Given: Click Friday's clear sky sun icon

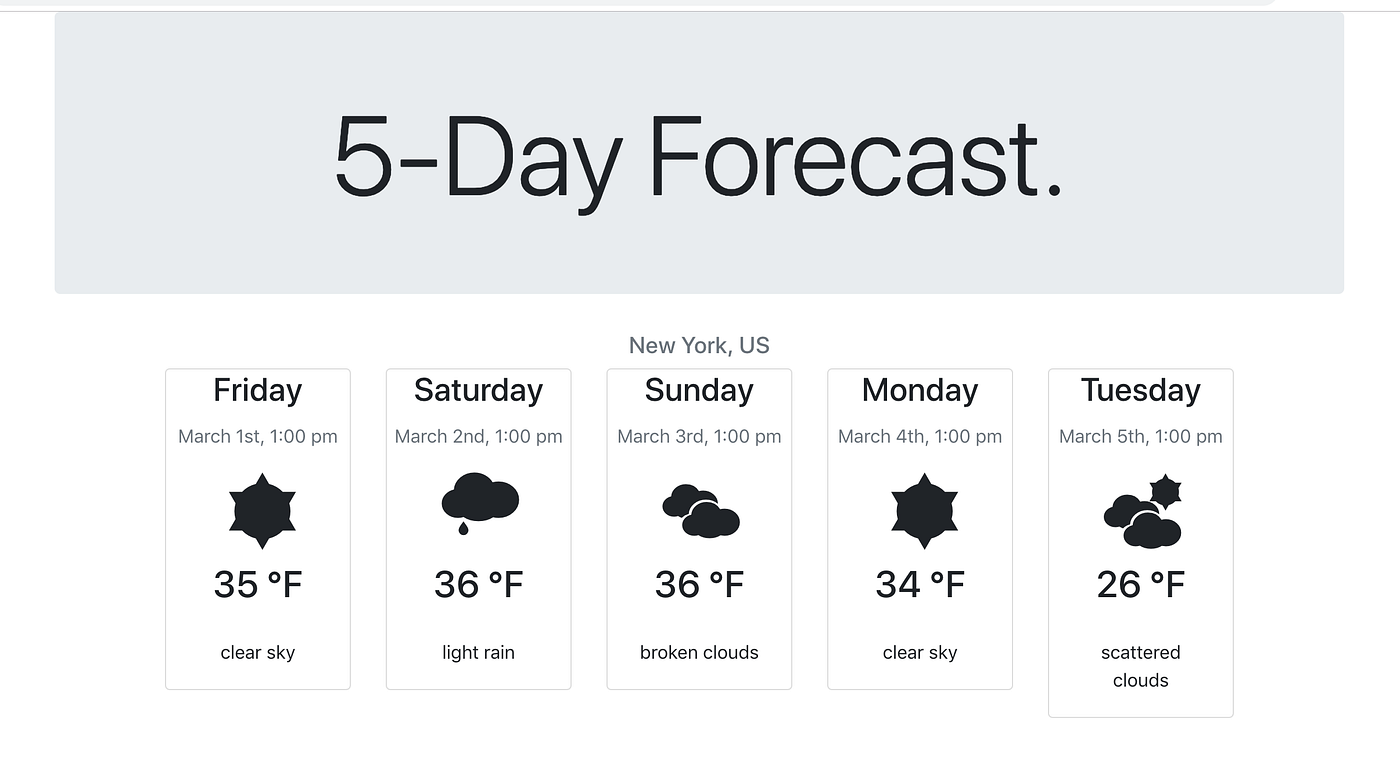Looking at the screenshot, I should click(x=258, y=512).
